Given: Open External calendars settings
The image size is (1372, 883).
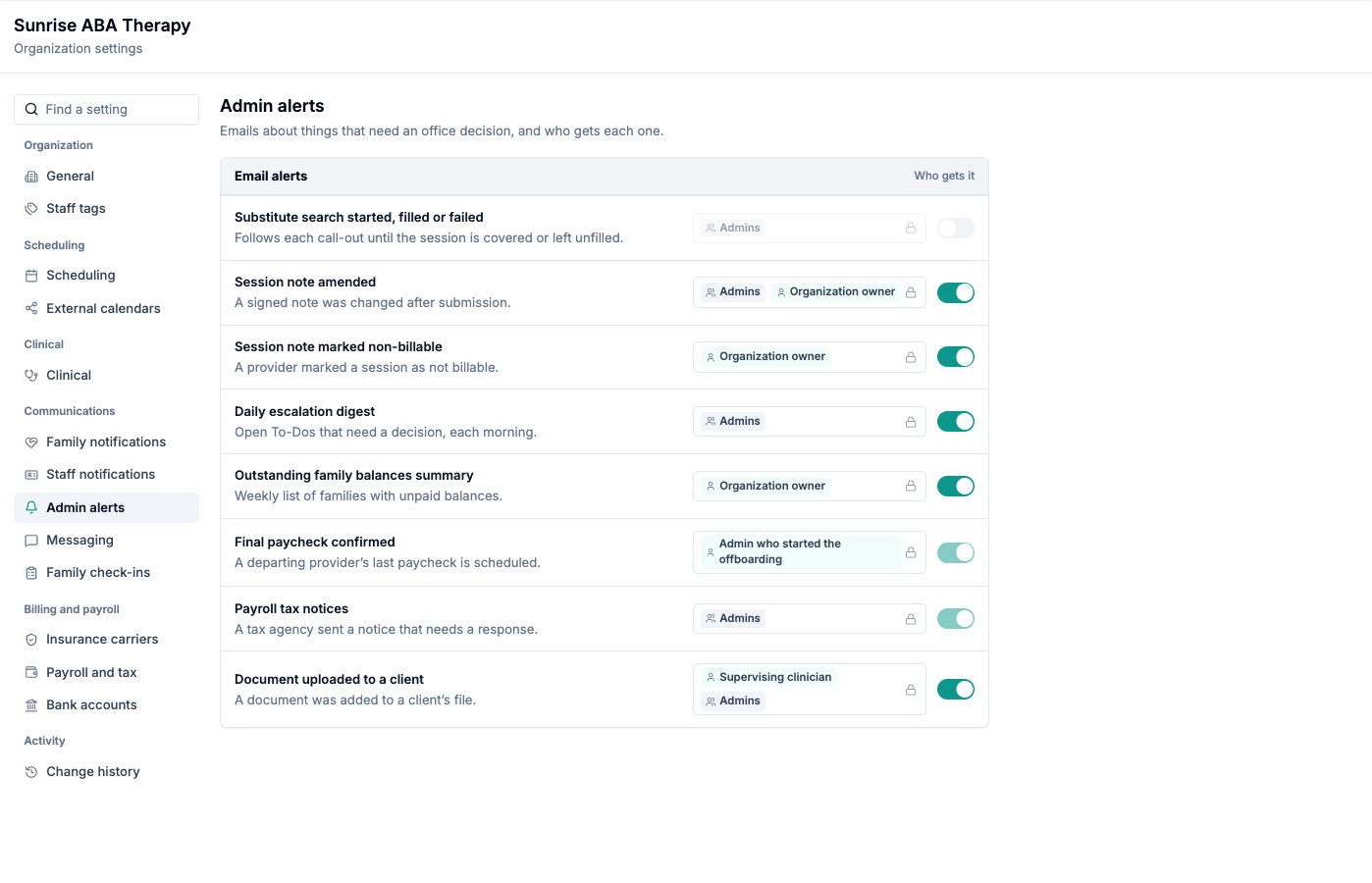Looking at the screenshot, I should click(106, 309).
